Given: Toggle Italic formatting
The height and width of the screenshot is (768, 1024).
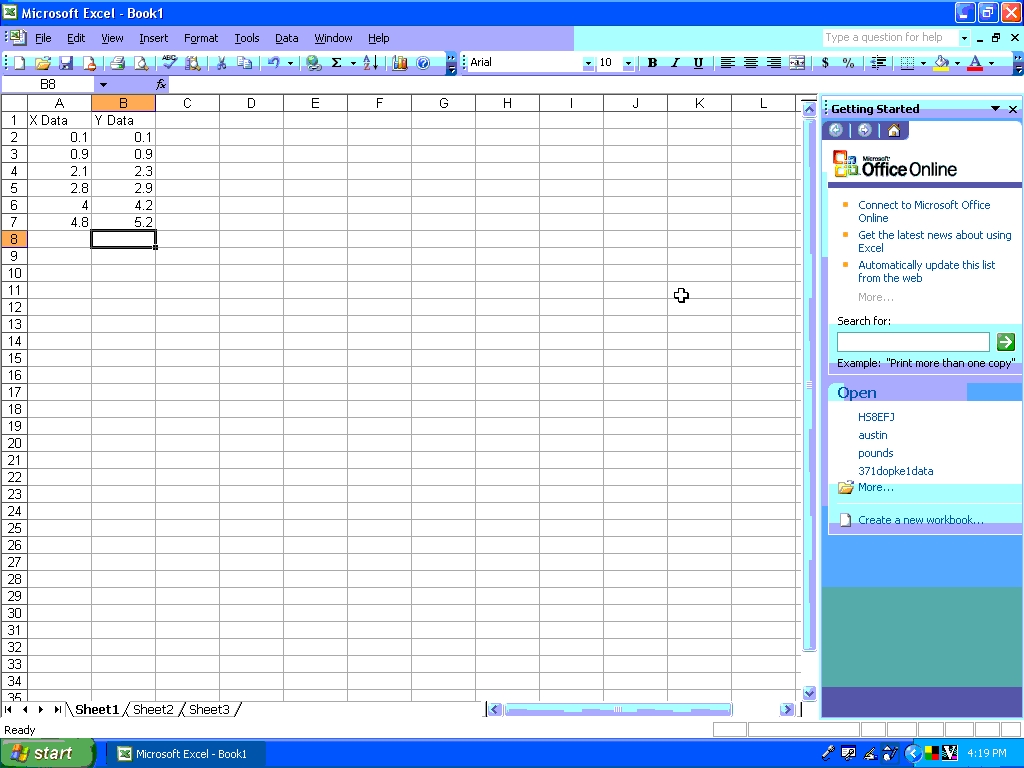Looking at the screenshot, I should (x=675, y=63).
